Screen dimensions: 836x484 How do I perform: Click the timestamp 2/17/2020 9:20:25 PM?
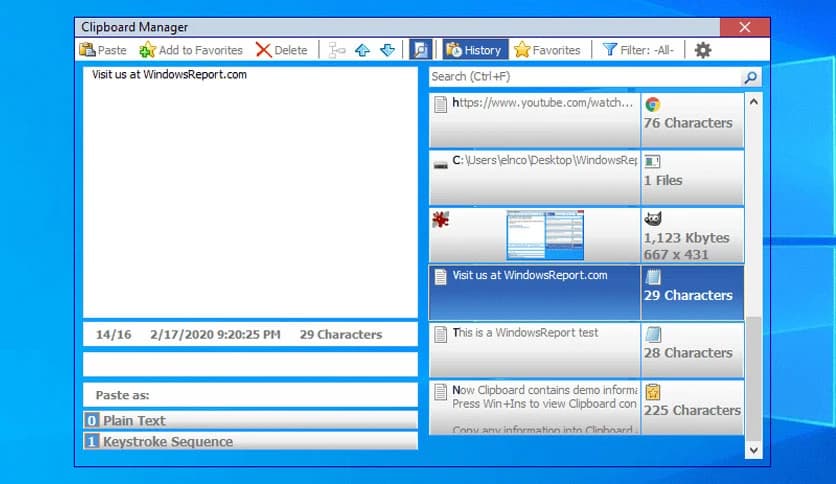tap(215, 335)
